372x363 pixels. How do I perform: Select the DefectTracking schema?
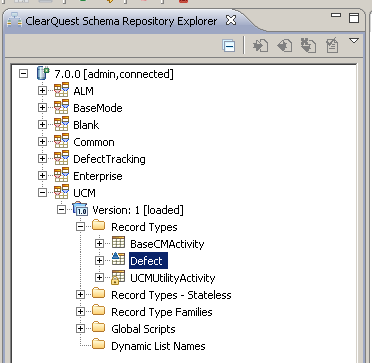(x=109, y=159)
